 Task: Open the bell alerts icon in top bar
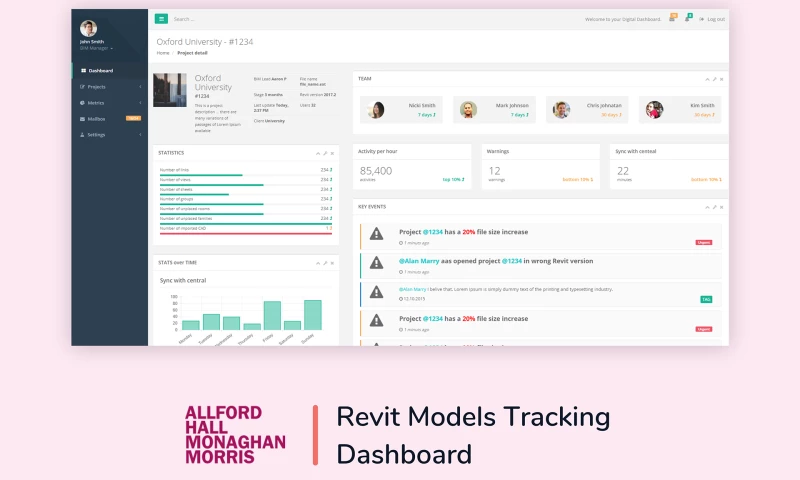[x=687, y=18]
